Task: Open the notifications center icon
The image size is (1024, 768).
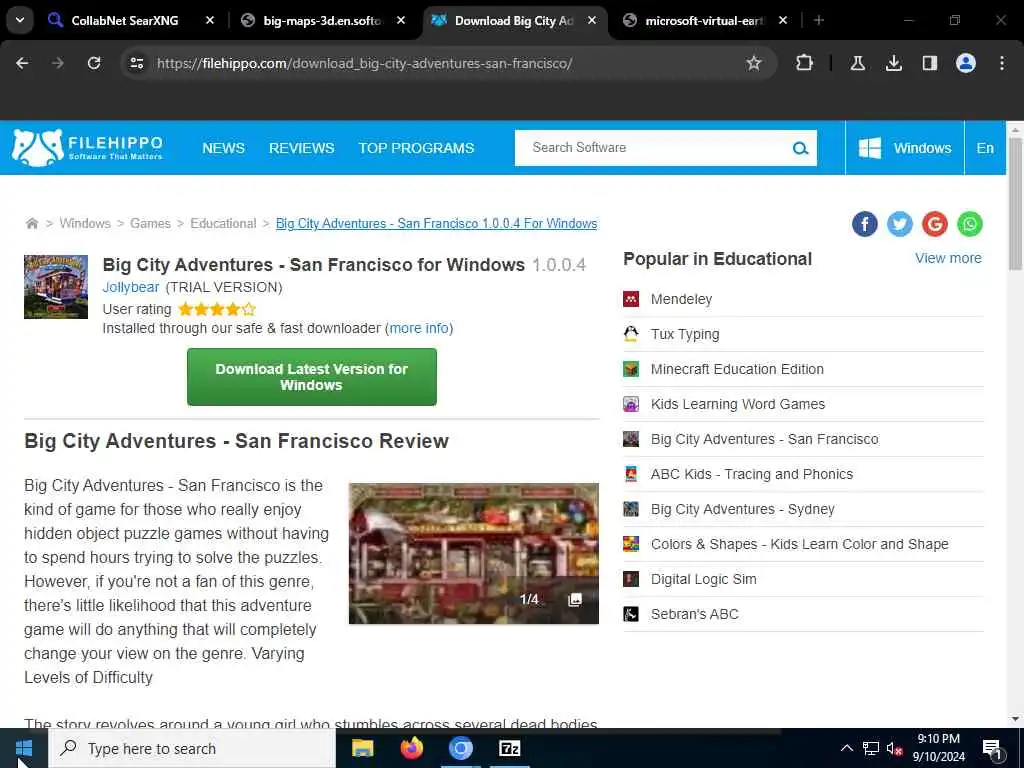Action: coord(992,749)
